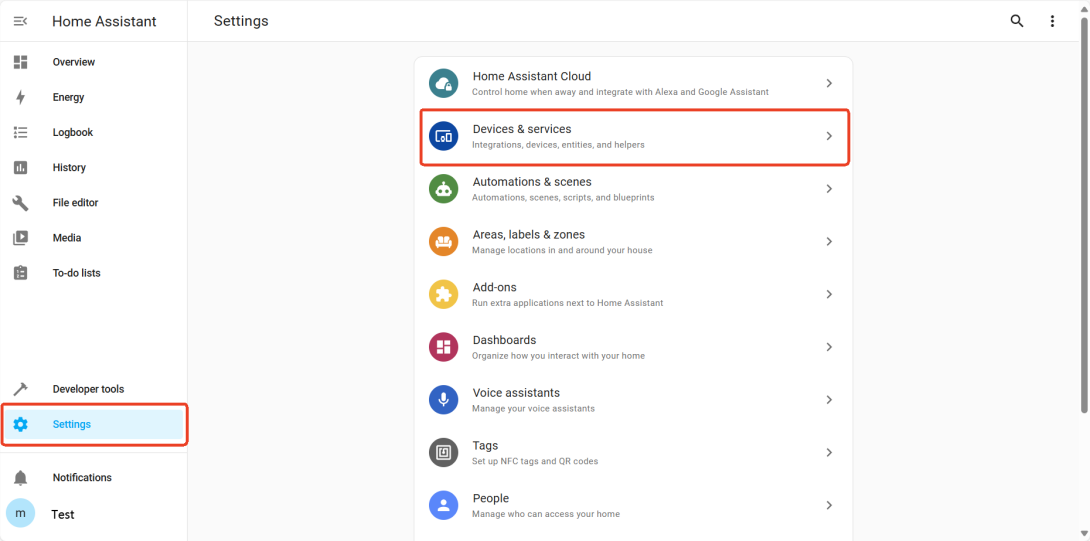Open Dashboards settings
Image resolution: width=1090 pixels, height=541 pixels.
633,347
